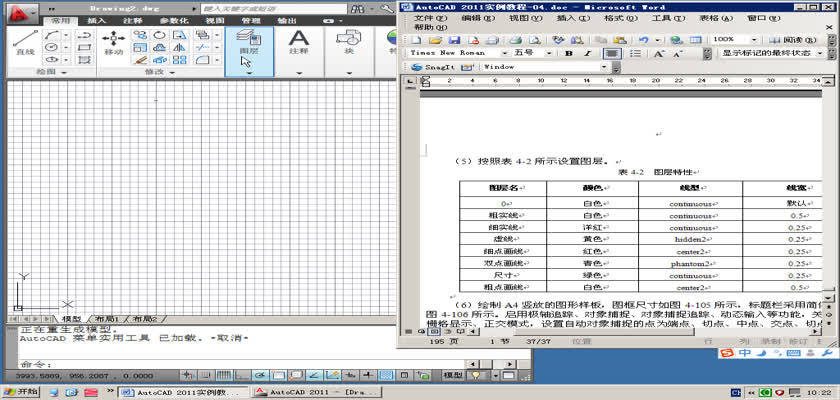Screen dimensions: 840x400
Task: Select the Hatch tool in Draw panel
Action: point(84,60)
